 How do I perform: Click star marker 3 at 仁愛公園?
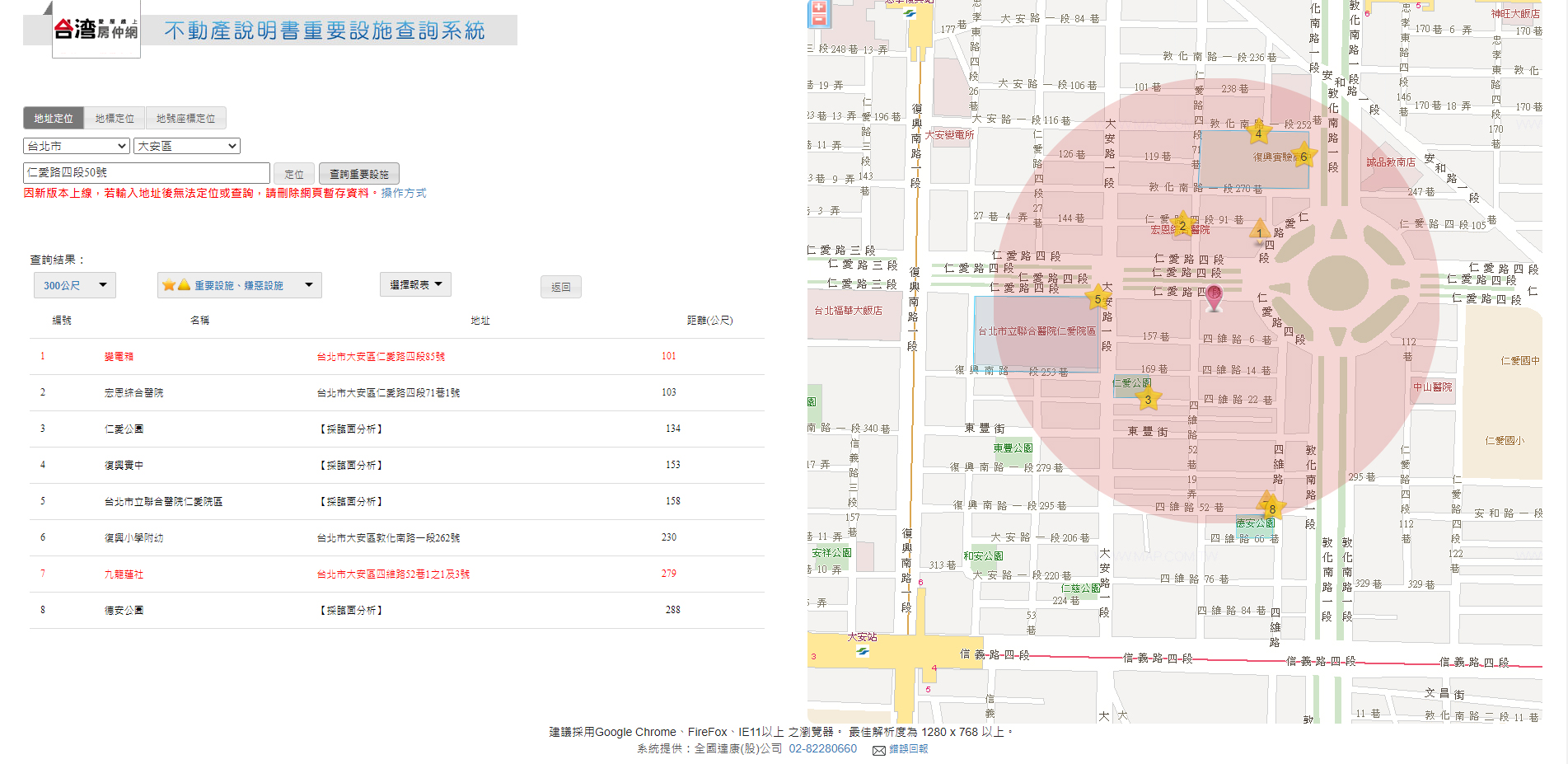pos(1148,400)
